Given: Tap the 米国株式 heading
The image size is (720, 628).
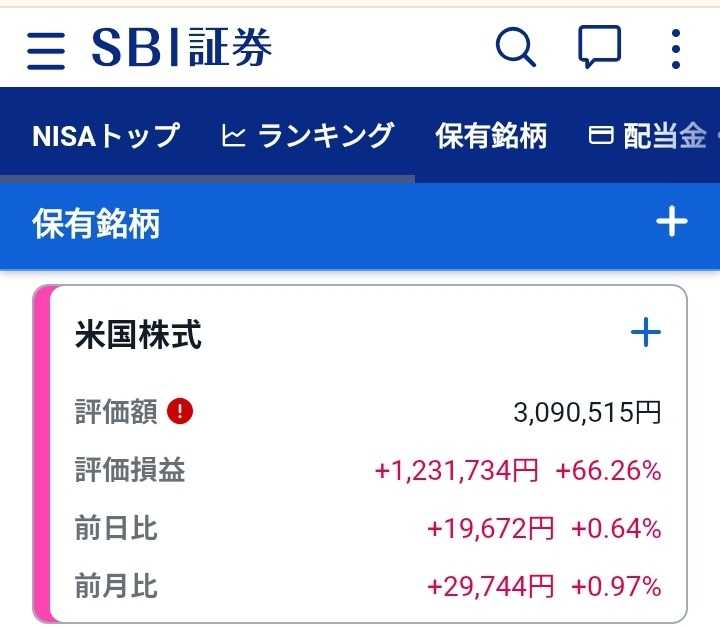Looking at the screenshot, I should (138, 335).
